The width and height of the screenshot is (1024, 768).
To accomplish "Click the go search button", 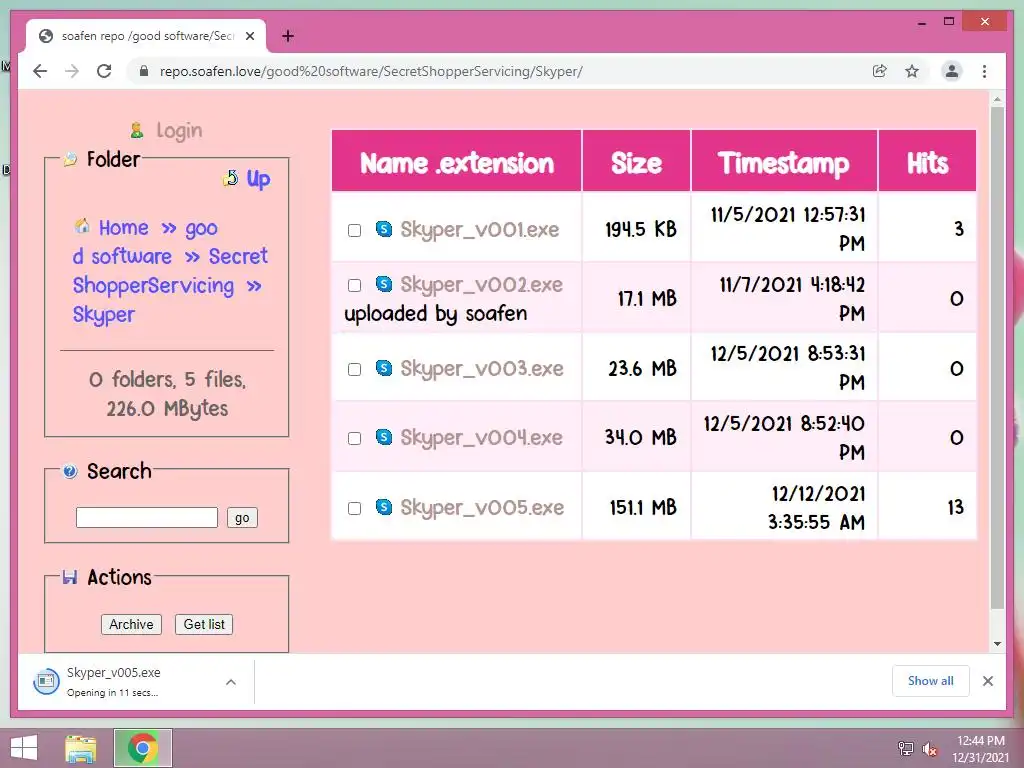I will click(242, 517).
